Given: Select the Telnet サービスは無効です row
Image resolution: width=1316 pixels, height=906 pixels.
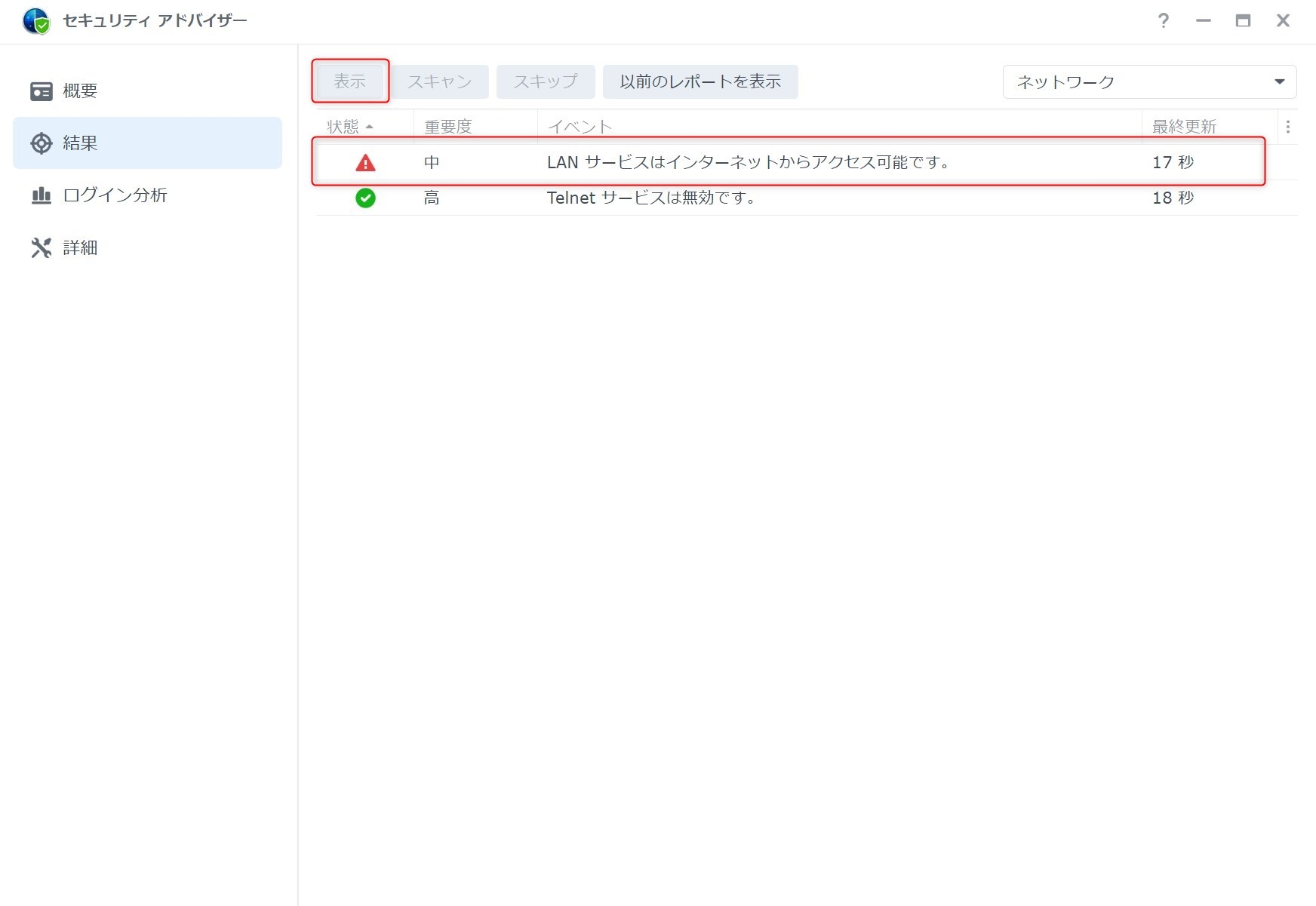Looking at the screenshot, I should (x=650, y=198).
